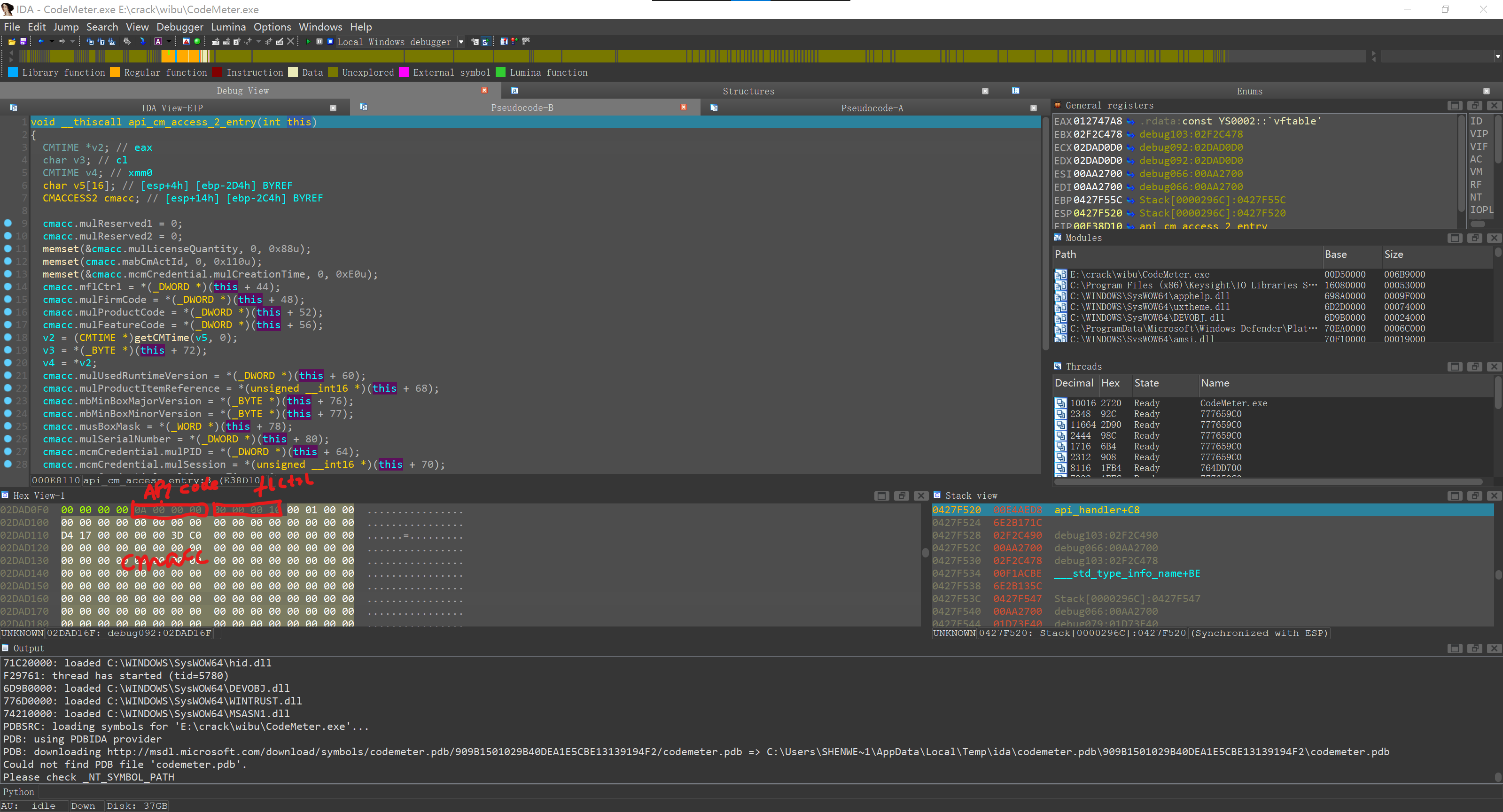Click the Open file toolbar icon
Screen dimensions: 1503x812
[x=11, y=41]
